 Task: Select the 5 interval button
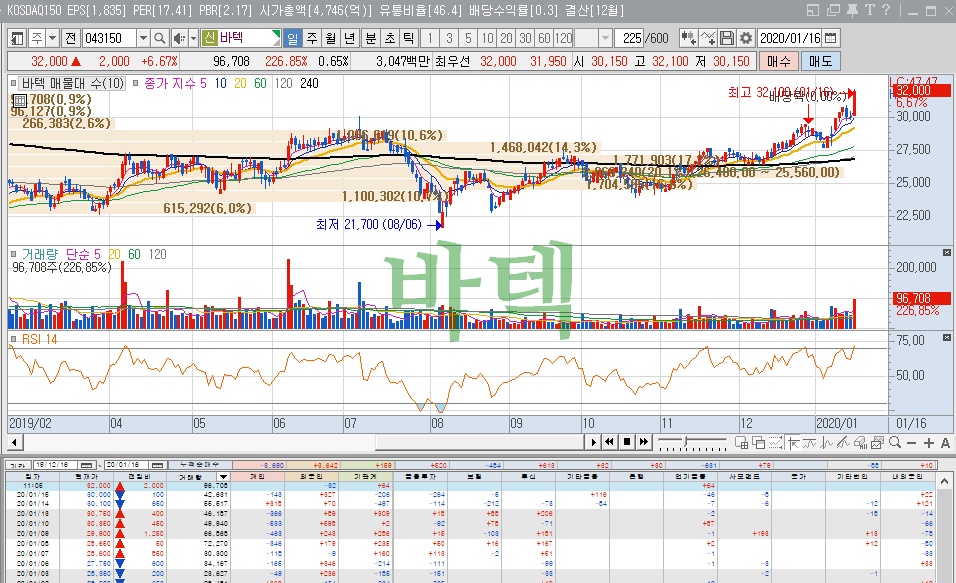468,38
